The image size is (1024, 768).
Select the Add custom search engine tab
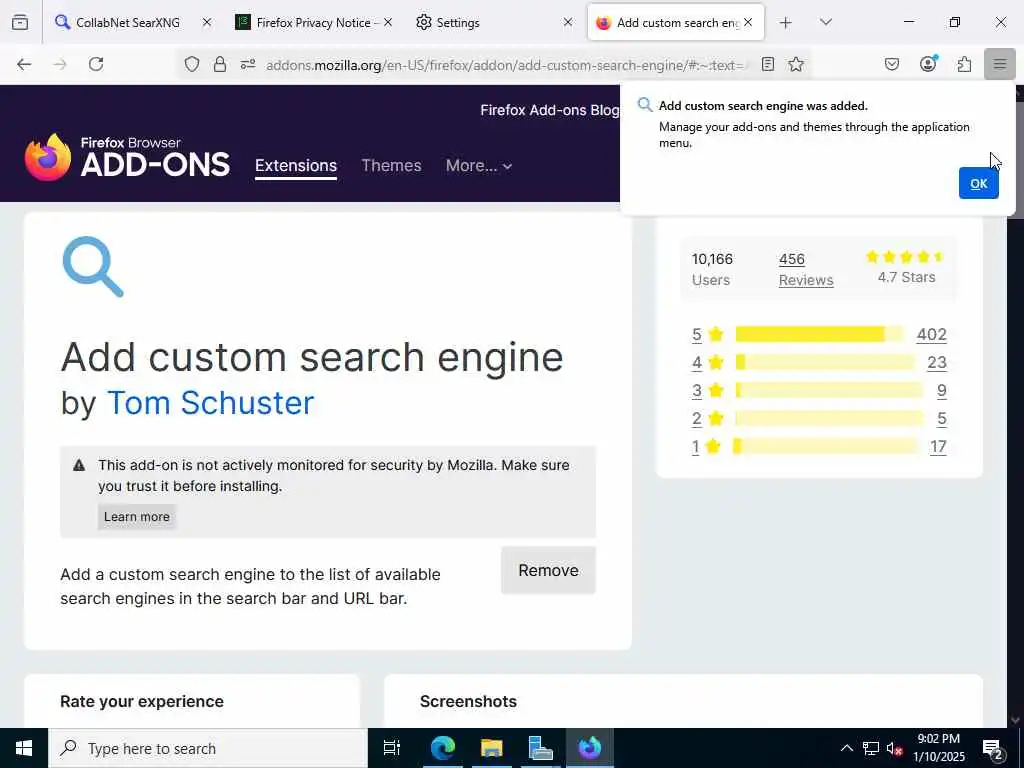[x=676, y=22]
